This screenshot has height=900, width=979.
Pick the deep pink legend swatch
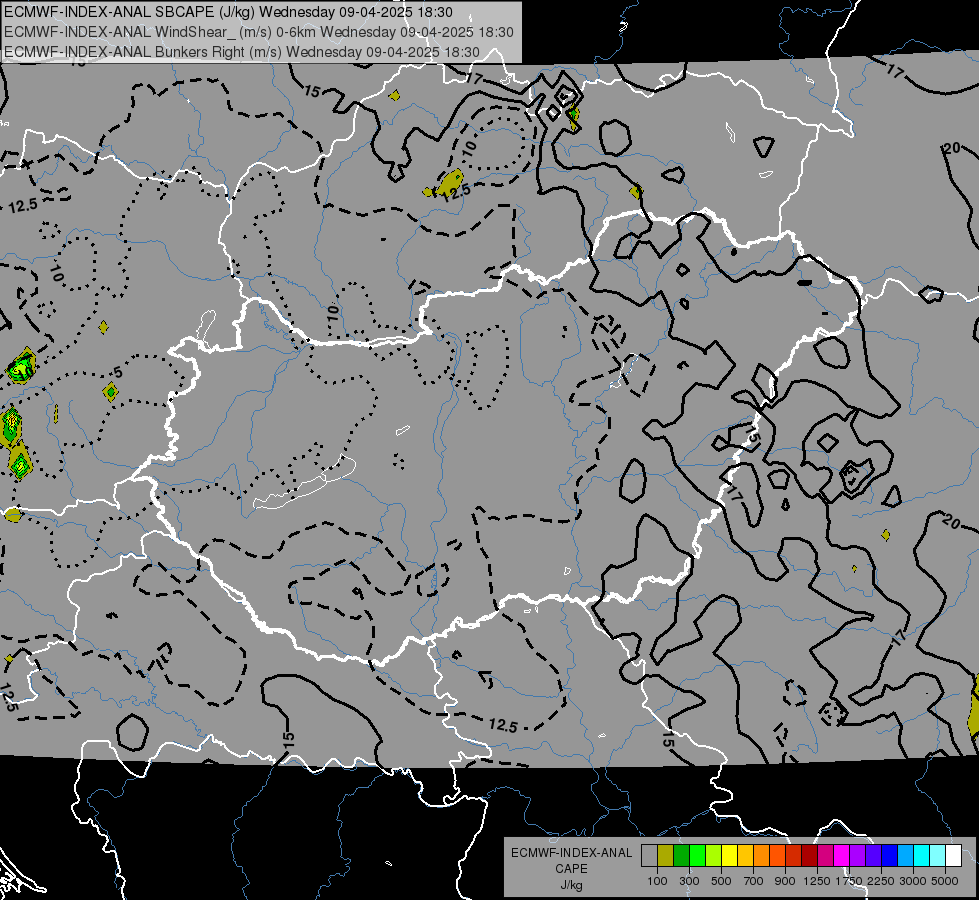pyautogui.click(x=825, y=856)
